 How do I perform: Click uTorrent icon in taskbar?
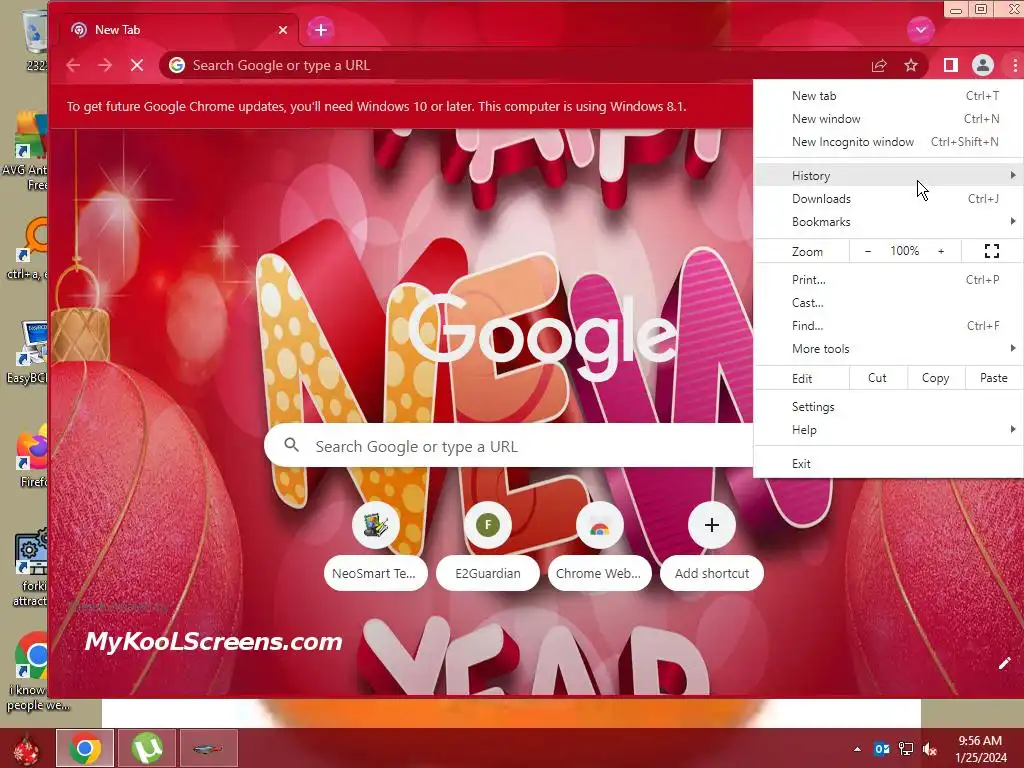point(148,748)
